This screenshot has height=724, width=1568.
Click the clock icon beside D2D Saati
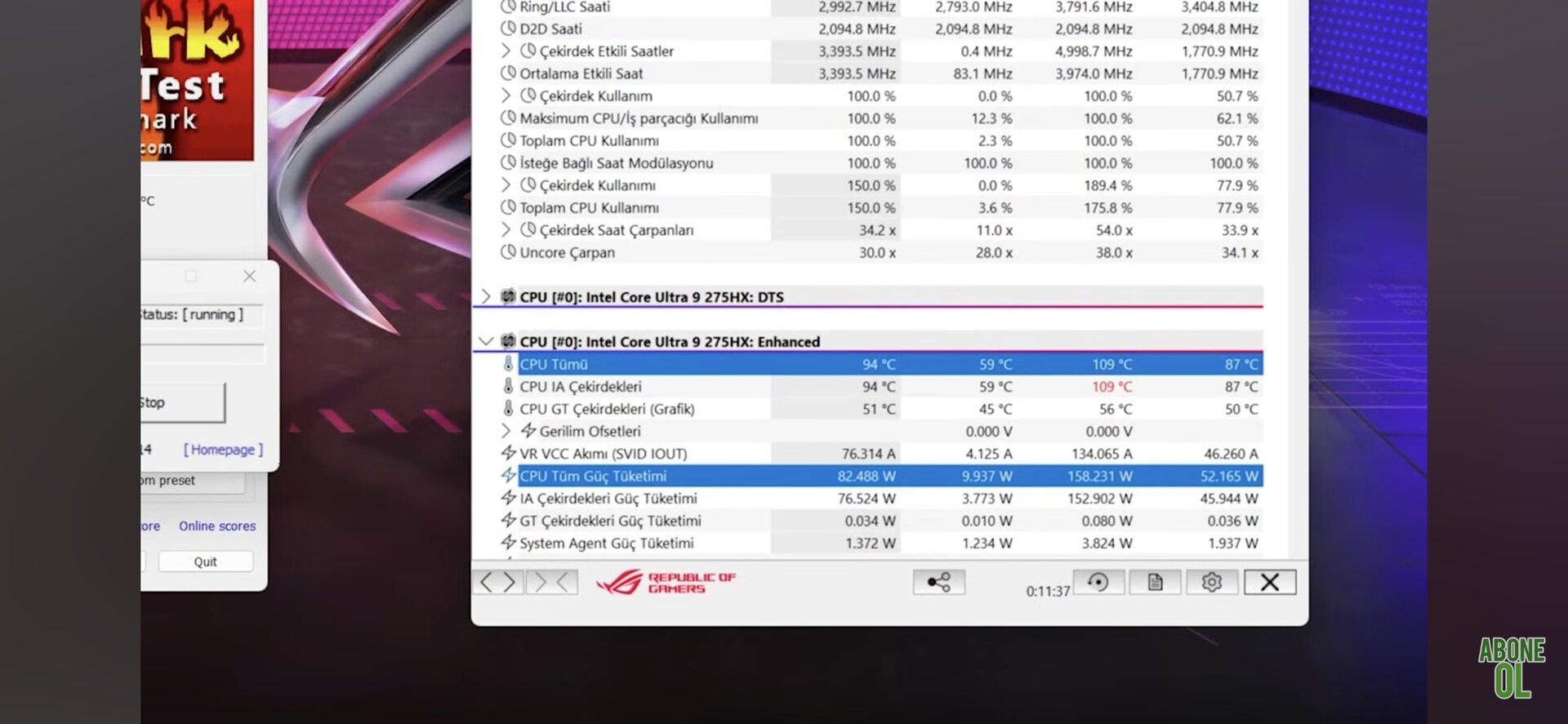pos(508,29)
